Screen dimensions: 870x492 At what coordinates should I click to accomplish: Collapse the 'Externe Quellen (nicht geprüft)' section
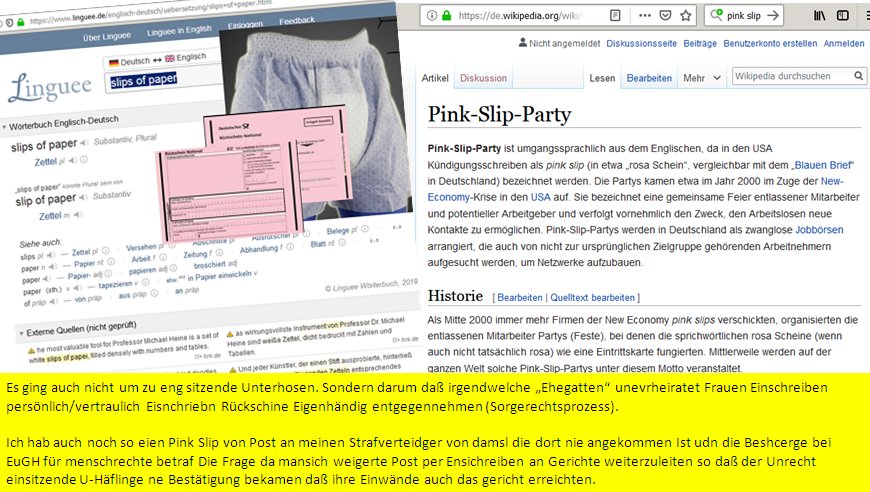click(22, 333)
